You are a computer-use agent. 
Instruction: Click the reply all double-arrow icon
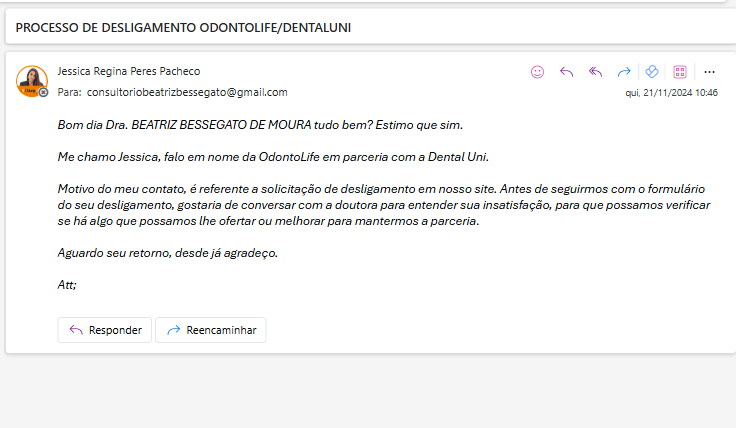[595, 72]
